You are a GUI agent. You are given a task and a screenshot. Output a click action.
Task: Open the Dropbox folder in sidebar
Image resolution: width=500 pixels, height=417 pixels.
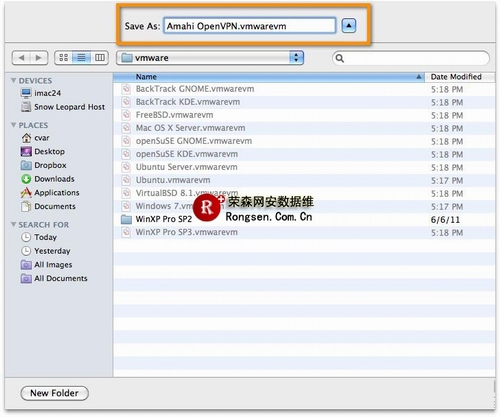pyautogui.click(x=43, y=165)
